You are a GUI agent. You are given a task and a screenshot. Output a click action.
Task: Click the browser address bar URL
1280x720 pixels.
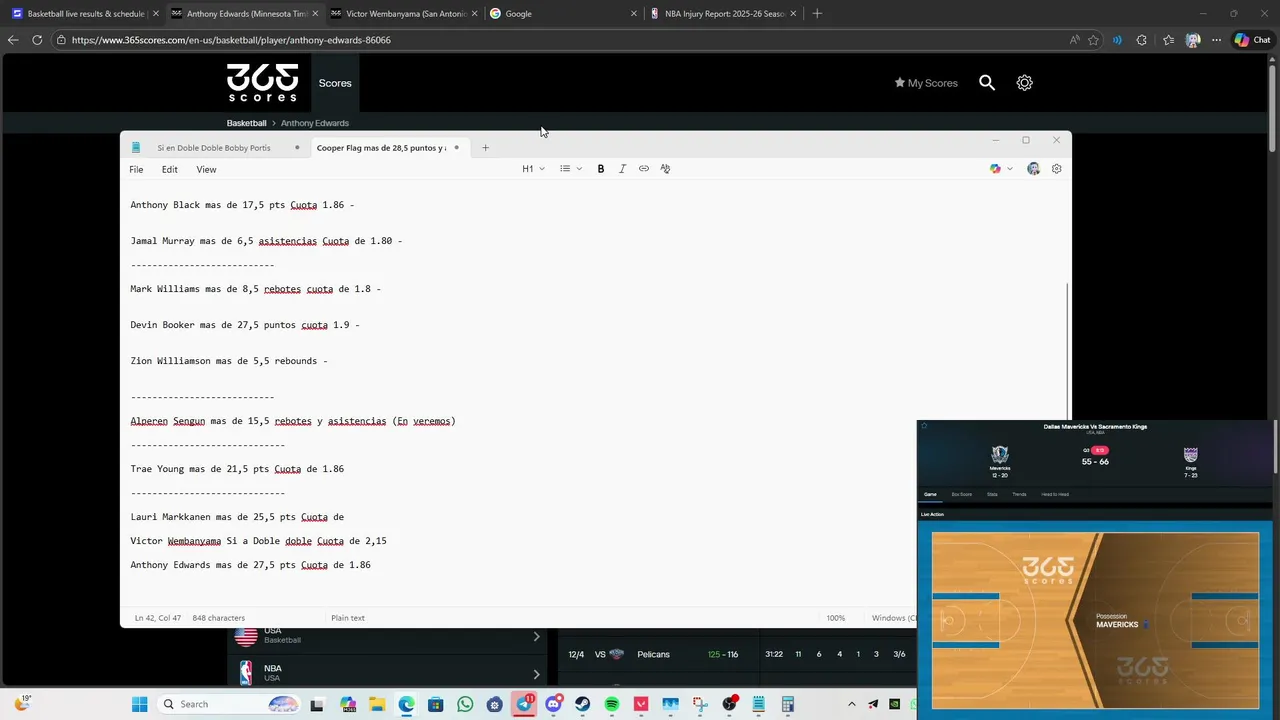231,40
